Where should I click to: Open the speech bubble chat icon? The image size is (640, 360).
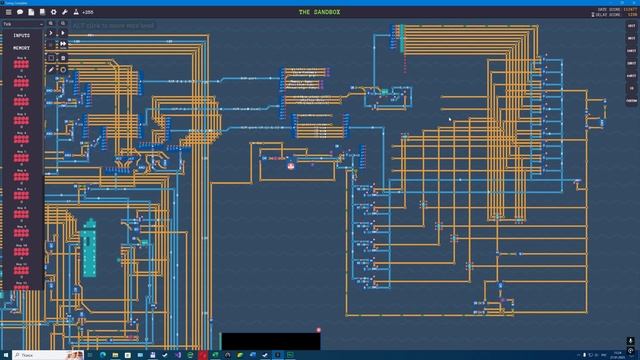point(20,12)
